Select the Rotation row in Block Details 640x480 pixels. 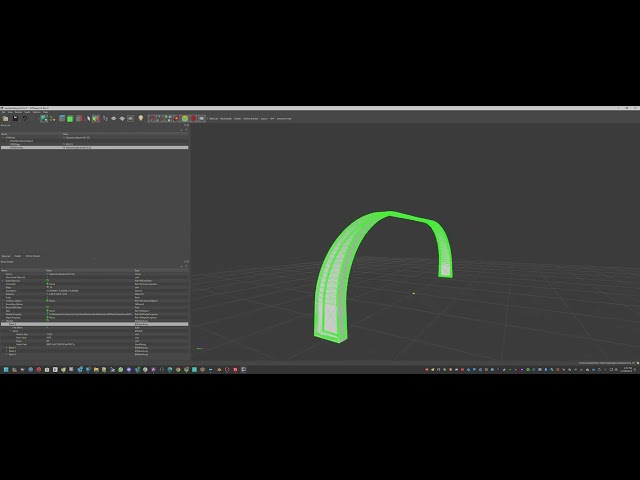click(x=94, y=294)
